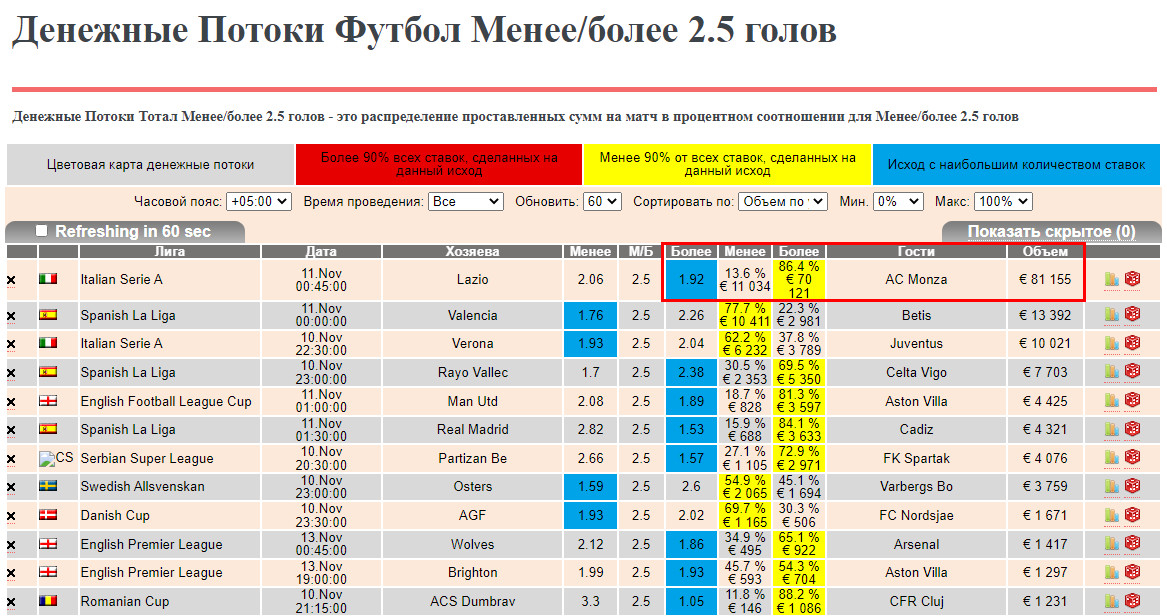Click red dice icon for Verona row
The image size is (1167, 616).
(x=1132, y=342)
